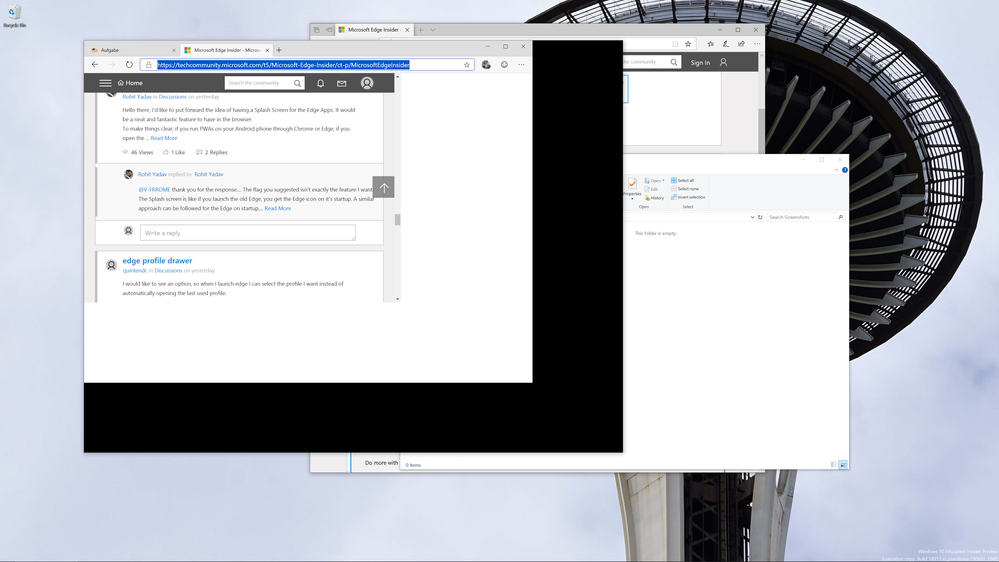999x562 pixels.
Task: Open a new tab in front Edge window
Action: coord(278,50)
